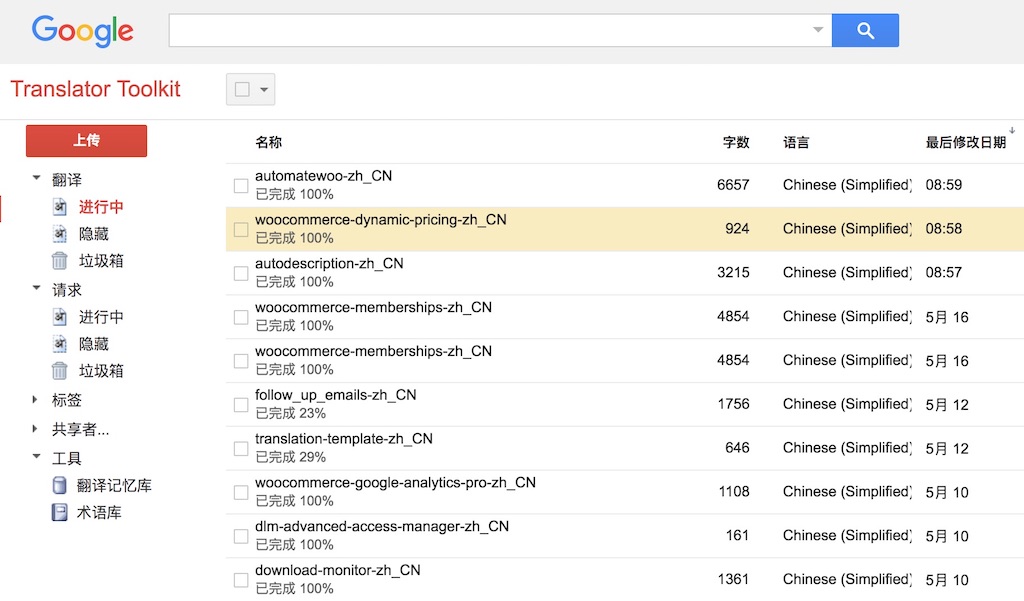This screenshot has height=601, width=1024.
Task: Select the autodescription-zh_CN row checkbox
Action: coord(241,273)
